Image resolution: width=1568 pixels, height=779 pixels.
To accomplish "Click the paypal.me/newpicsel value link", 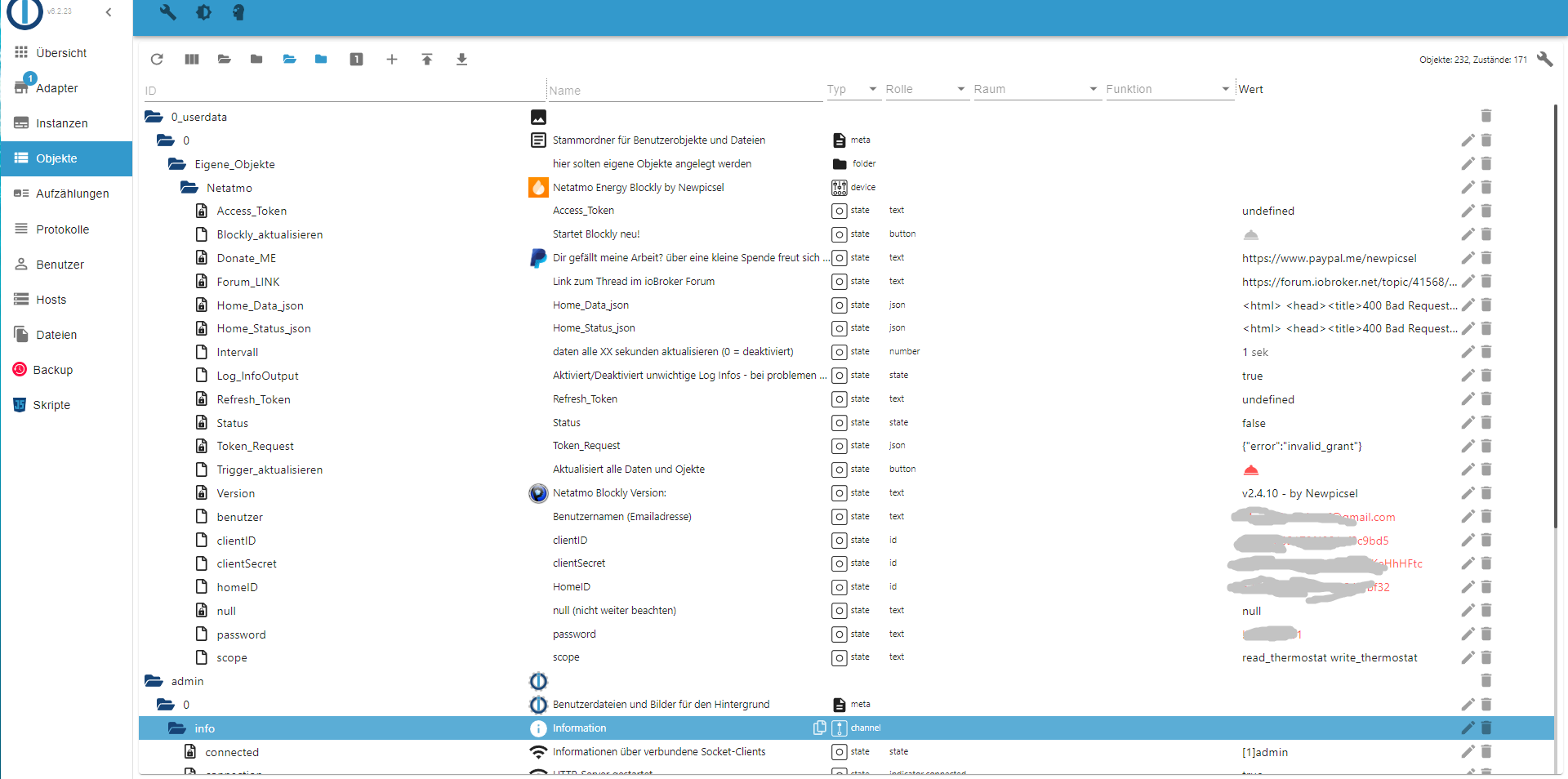I will [1329, 258].
